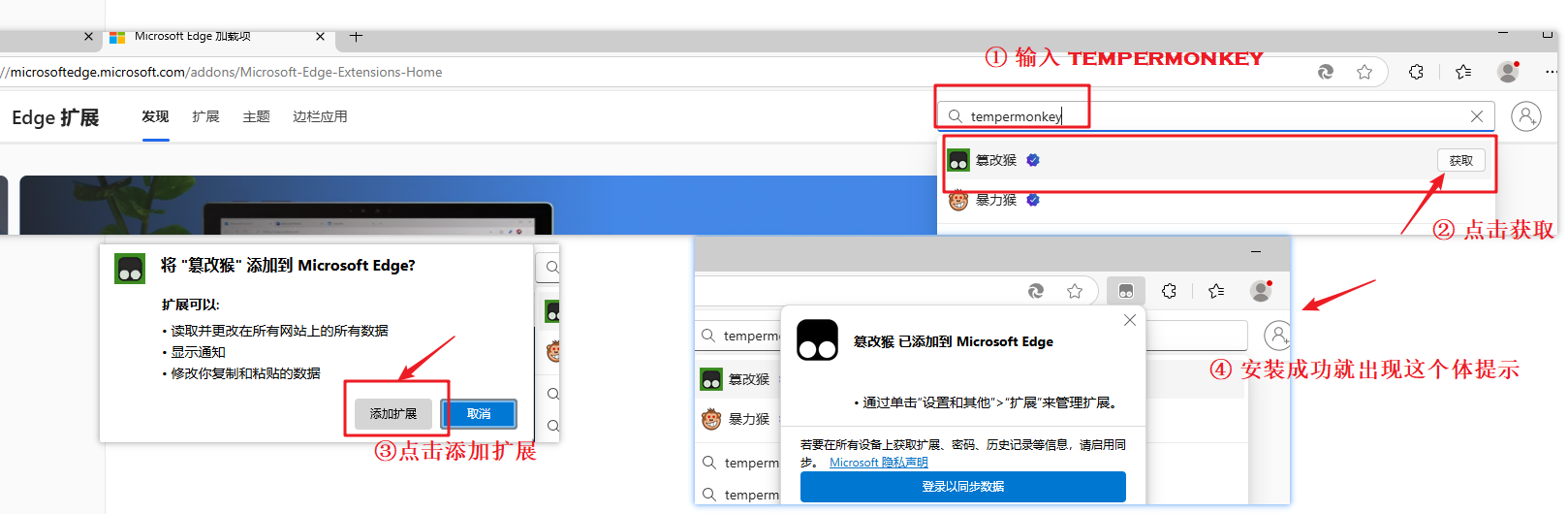Open a new browser tab with plus icon
Image resolution: width=1568 pixels, height=514 pixels.
(356, 36)
